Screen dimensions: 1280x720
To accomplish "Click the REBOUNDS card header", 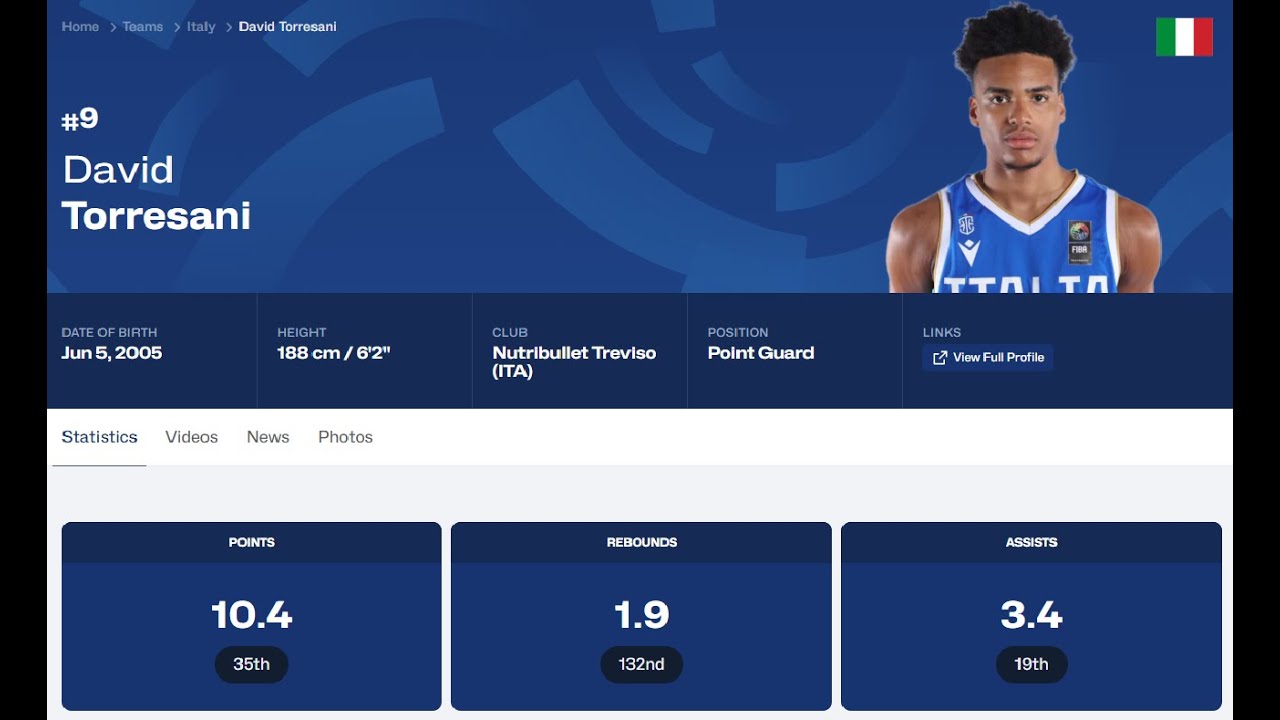I will (x=641, y=542).
